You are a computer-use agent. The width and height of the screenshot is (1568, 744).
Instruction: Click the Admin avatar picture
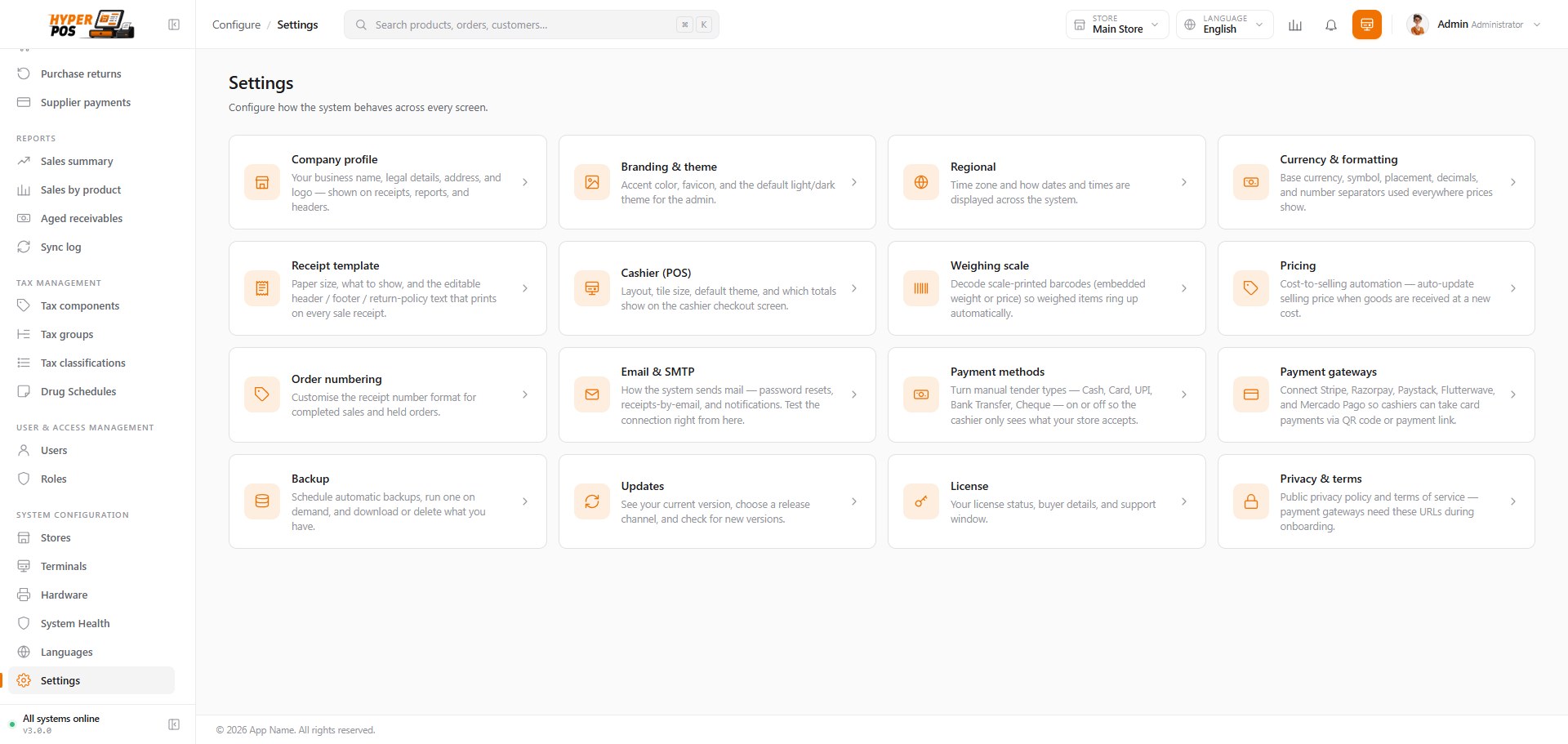point(1418,25)
